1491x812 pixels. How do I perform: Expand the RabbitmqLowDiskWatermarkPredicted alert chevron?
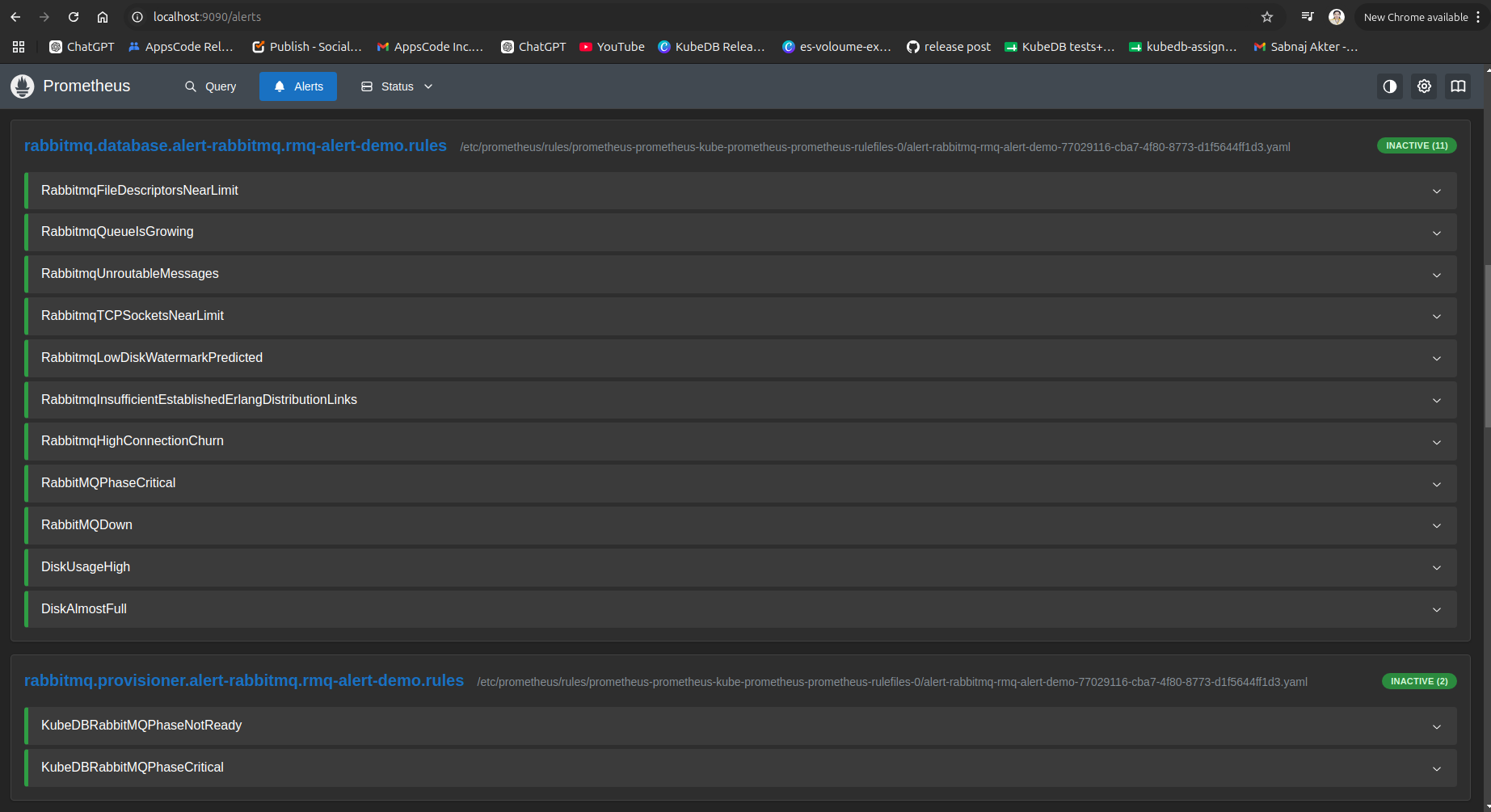click(1437, 358)
